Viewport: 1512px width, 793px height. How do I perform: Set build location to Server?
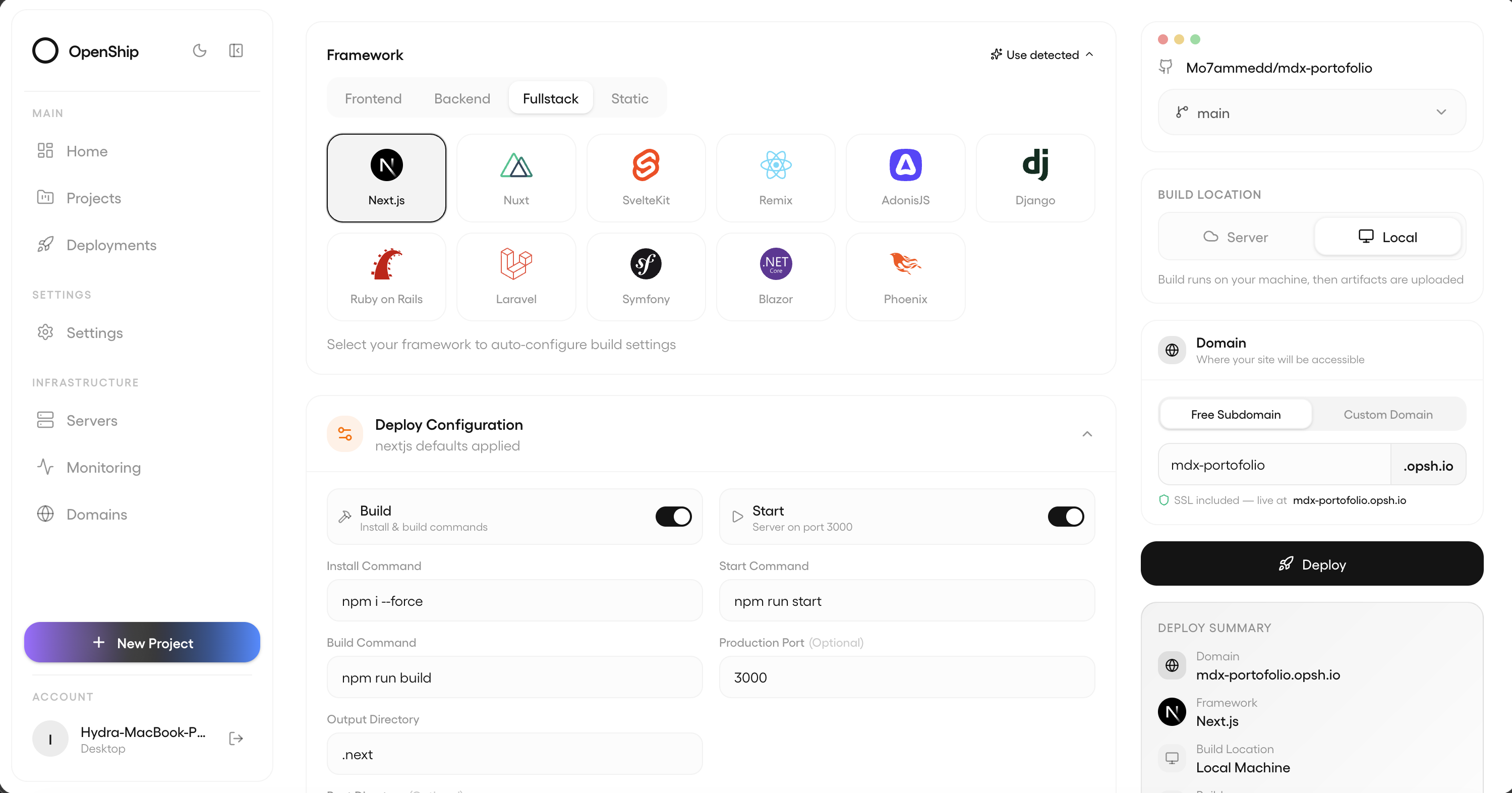click(x=1236, y=237)
